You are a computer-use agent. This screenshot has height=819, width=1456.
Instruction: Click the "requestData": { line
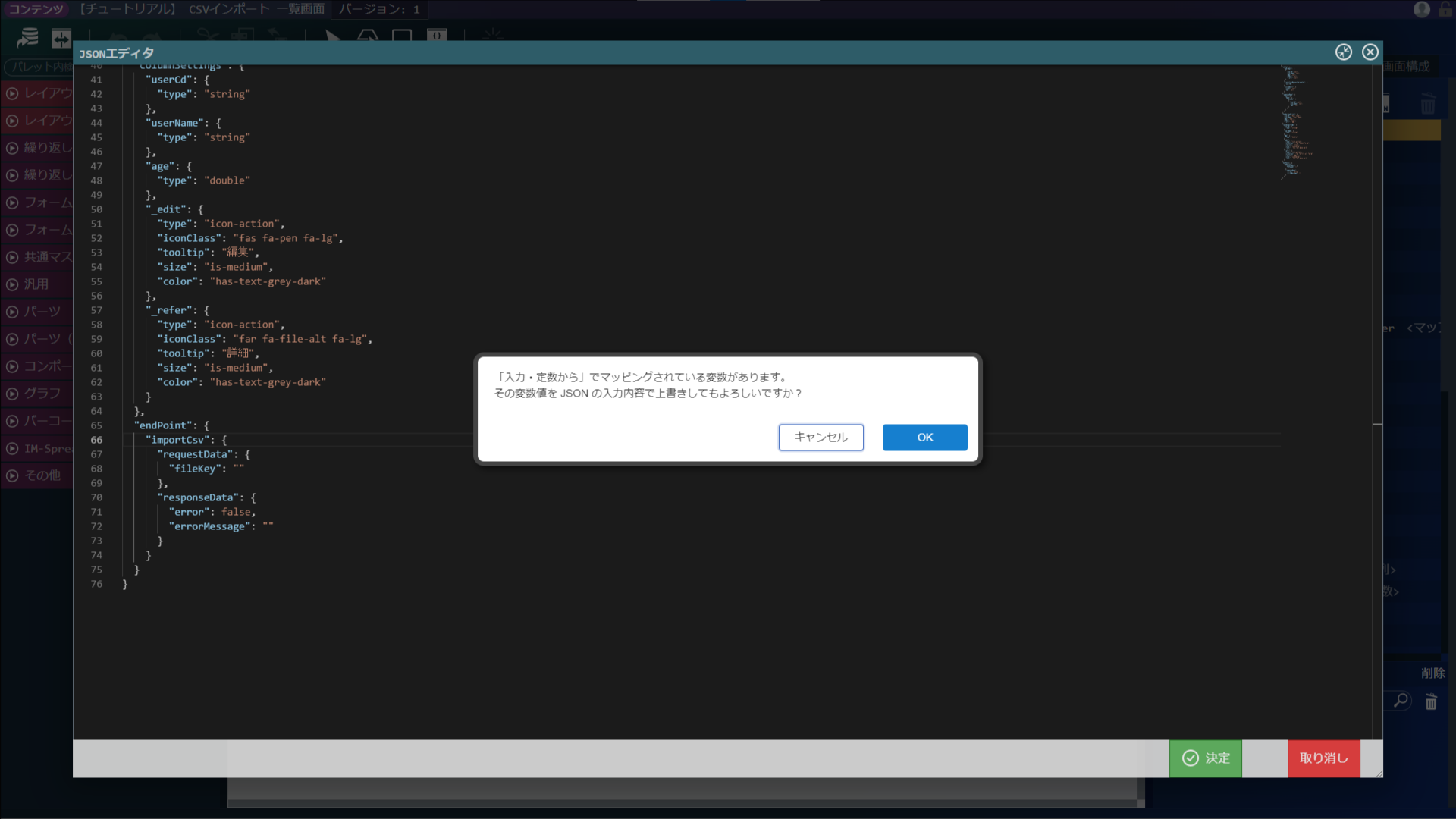(x=203, y=454)
